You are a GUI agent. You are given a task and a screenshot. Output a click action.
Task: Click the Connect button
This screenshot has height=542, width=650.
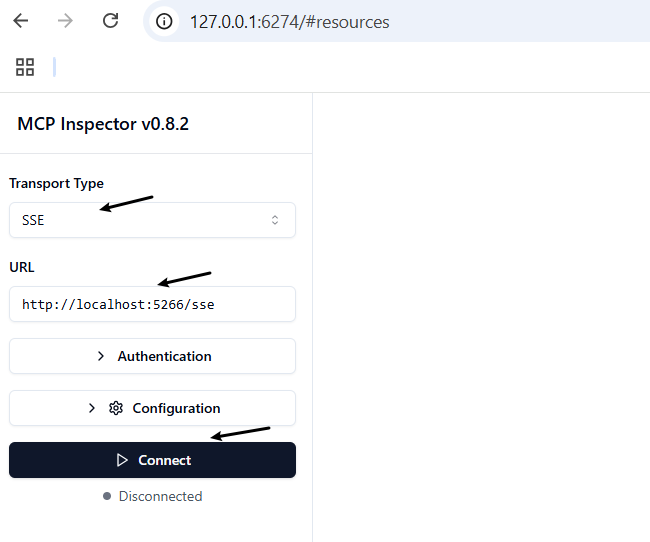152,460
